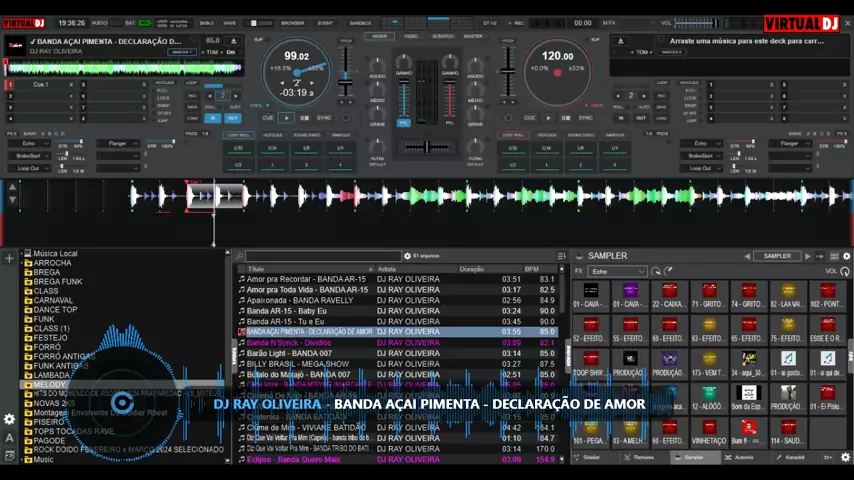The height and width of the screenshot is (480, 854).
Task: Open the Flanger effect dropdown on left deck
Action: point(118,143)
